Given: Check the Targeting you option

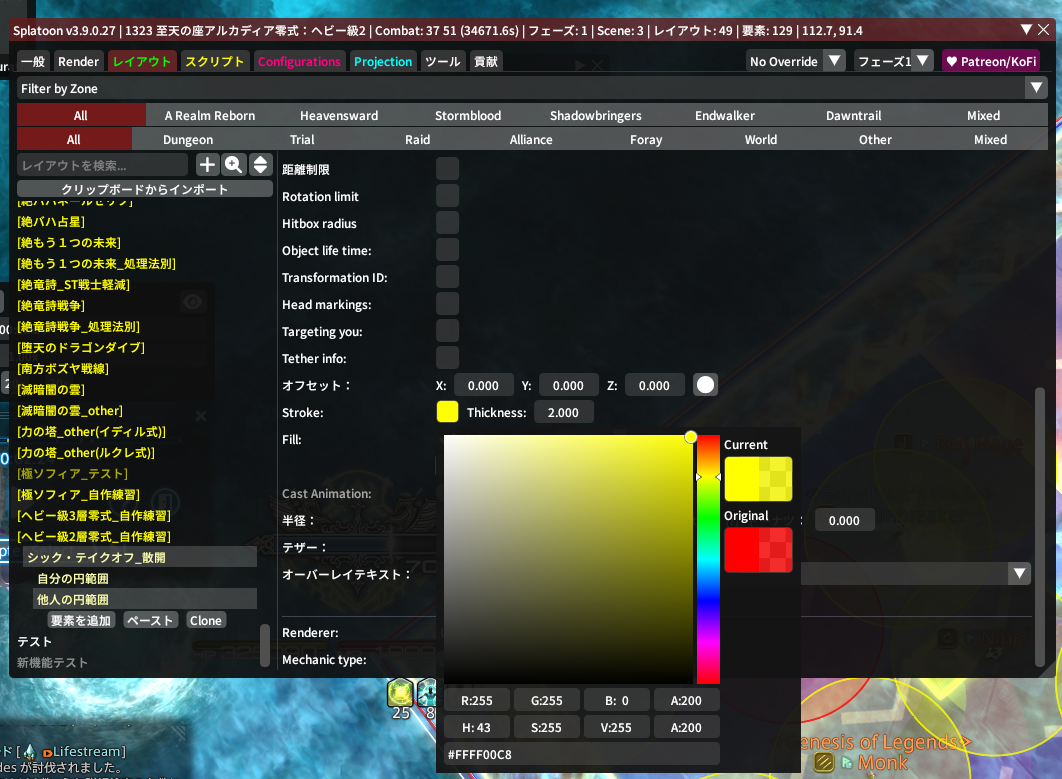Looking at the screenshot, I should click(x=447, y=331).
